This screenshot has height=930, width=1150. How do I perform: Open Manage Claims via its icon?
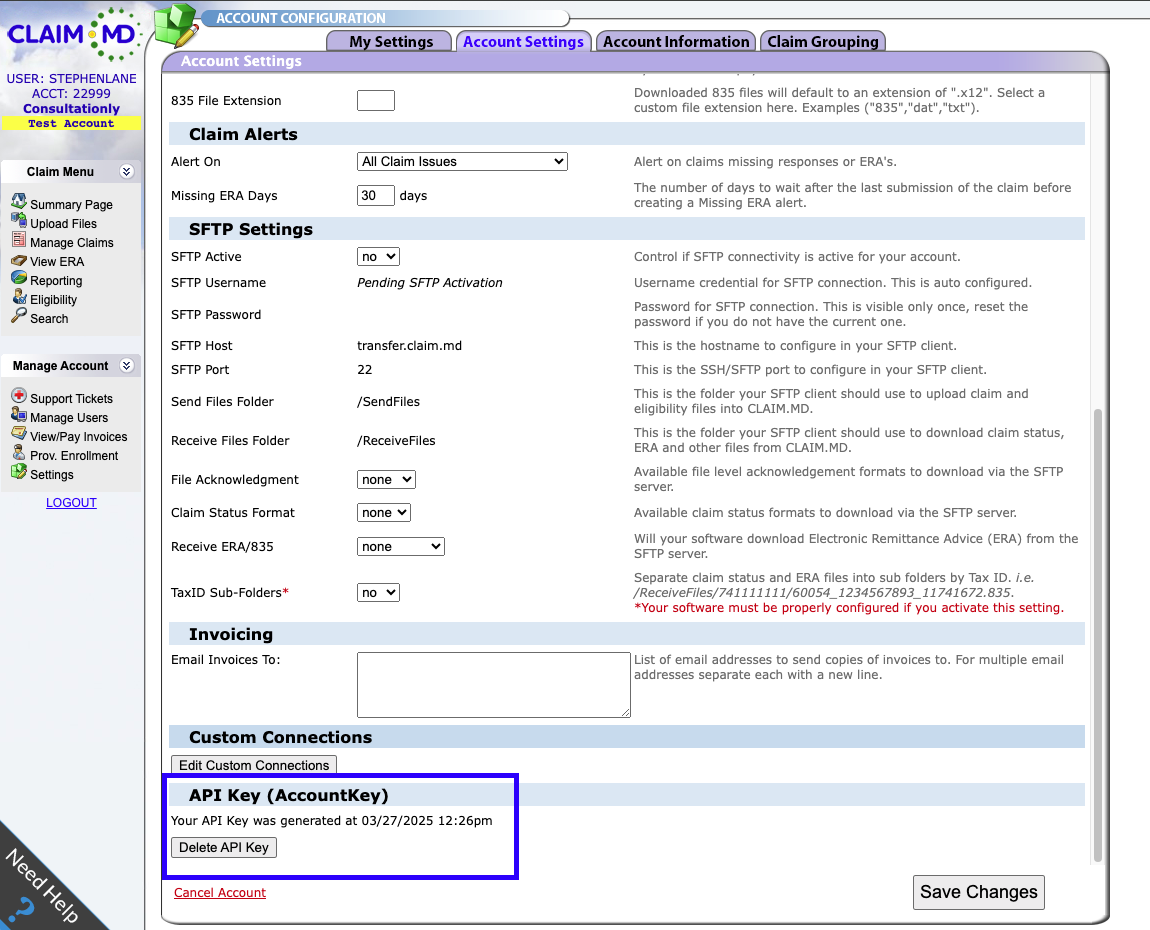point(19,241)
